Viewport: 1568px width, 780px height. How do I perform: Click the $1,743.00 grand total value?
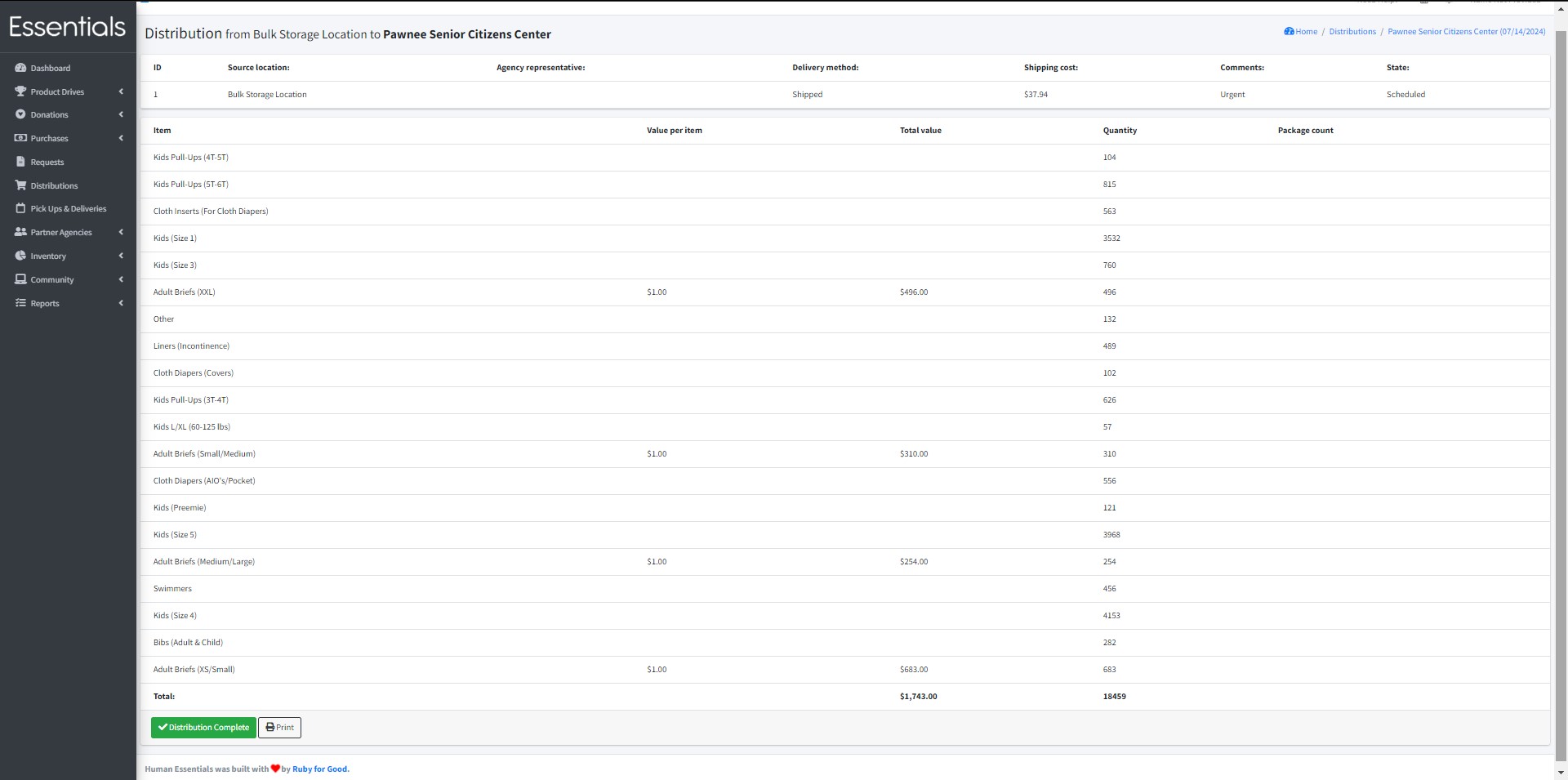click(919, 696)
